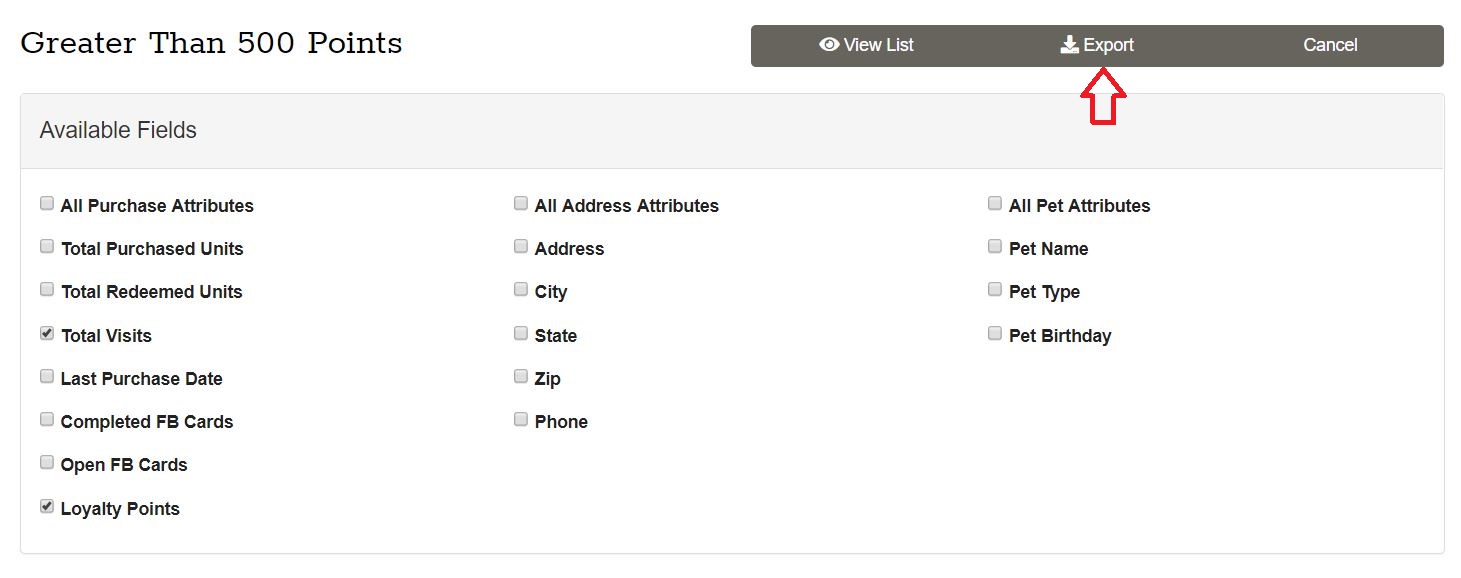Select Last Purchase Date checkbox
1461x578 pixels.
(x=47, y=377)
